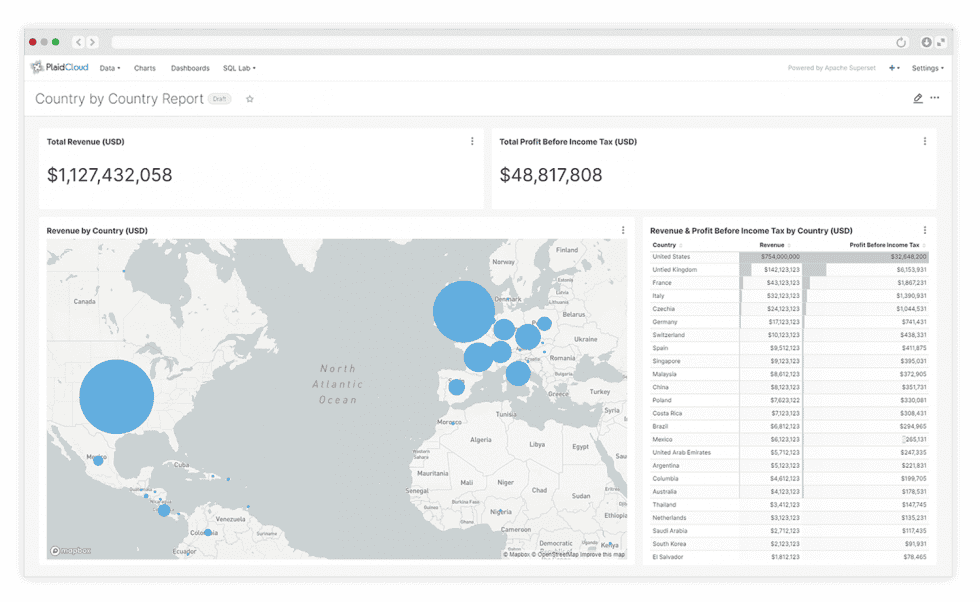The image size is (980, 602).
Task: Click the Switzerland table row
Action: click(x=789, y=335)
